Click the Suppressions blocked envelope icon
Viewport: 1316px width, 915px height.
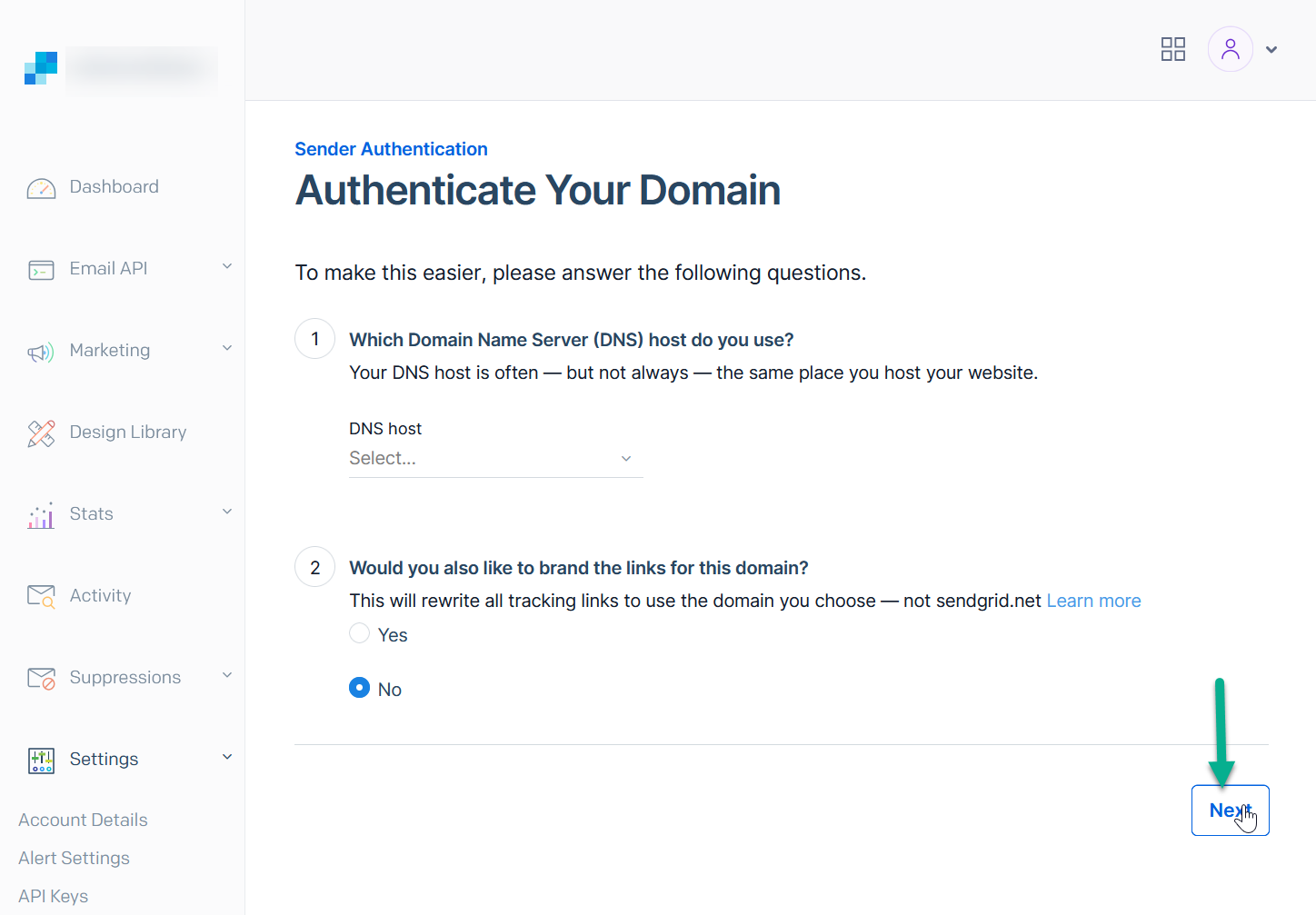pyautogui.click(x=41, y=678)
